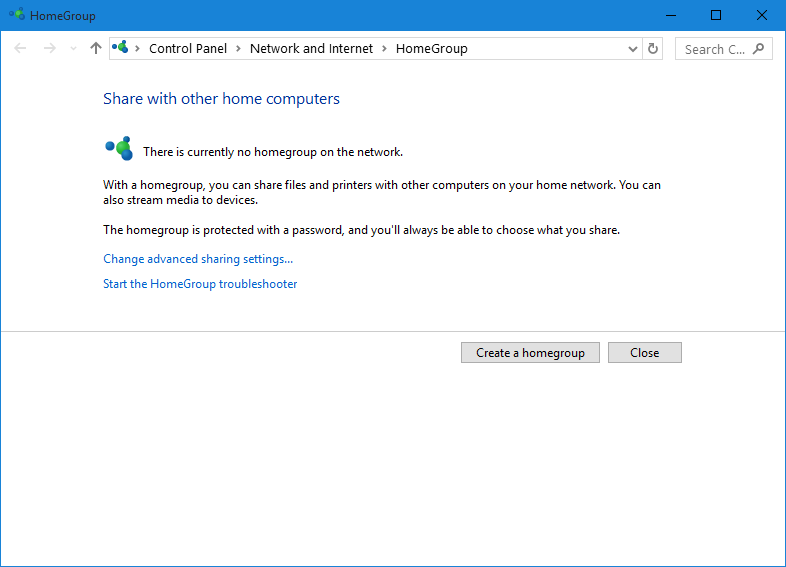Click 'Share with other home computers' heading
The width and height of the screenshot is (786, 567).
221,99
